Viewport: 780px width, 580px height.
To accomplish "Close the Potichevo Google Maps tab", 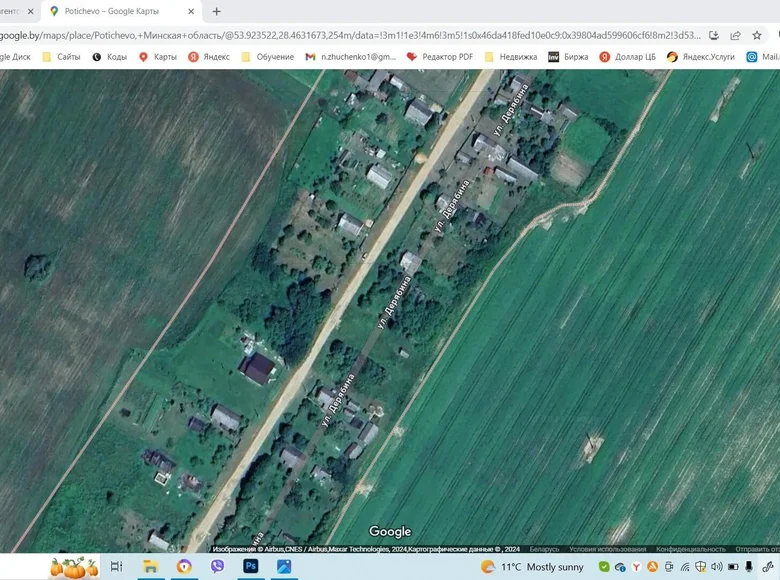I will [x=191, y=11].
